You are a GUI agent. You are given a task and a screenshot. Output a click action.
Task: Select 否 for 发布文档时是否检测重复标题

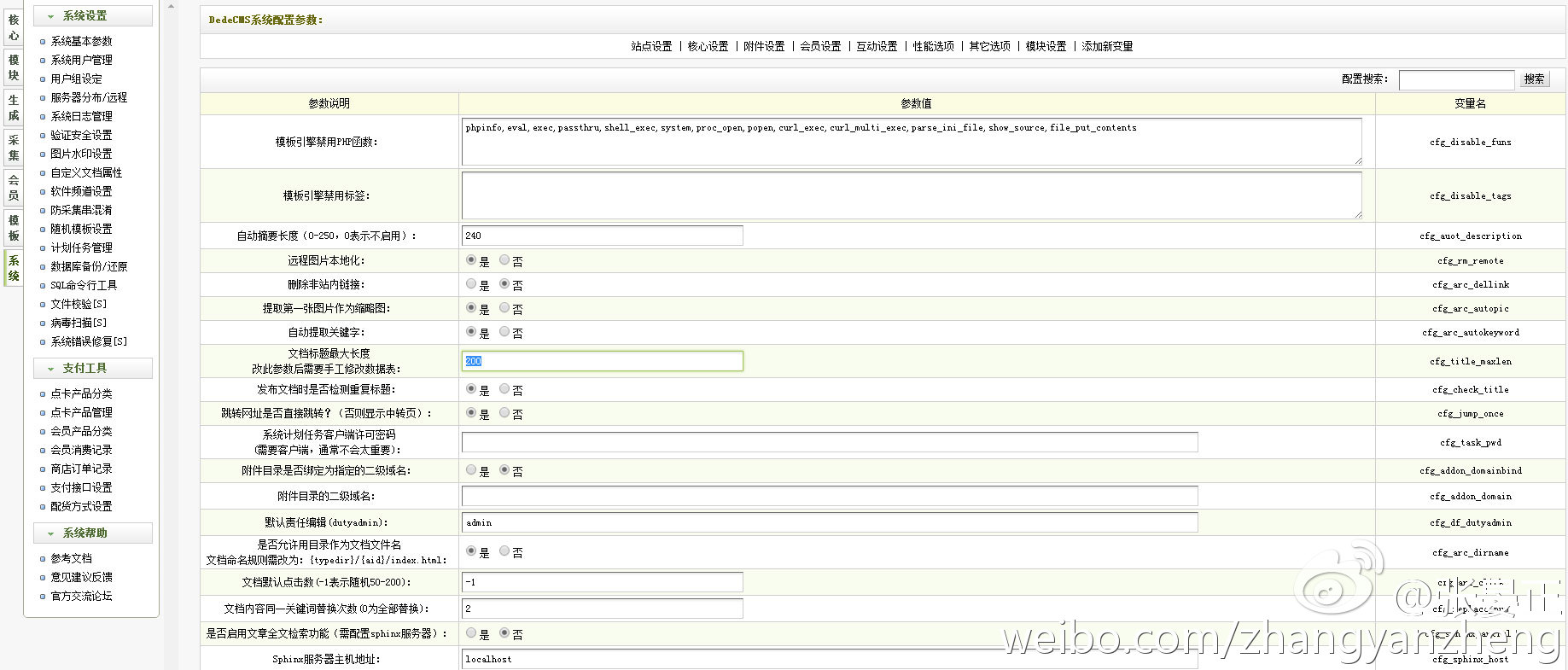pyautogui.click(x=504, y=389)
